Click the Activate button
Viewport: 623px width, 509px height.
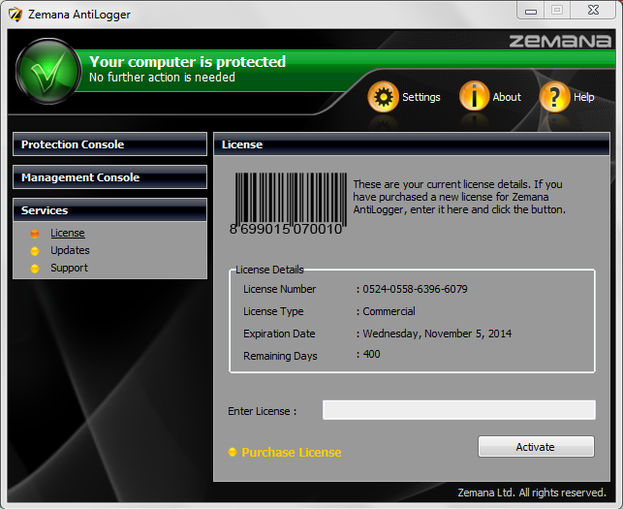pyautogui.click(x=536, y=447)
